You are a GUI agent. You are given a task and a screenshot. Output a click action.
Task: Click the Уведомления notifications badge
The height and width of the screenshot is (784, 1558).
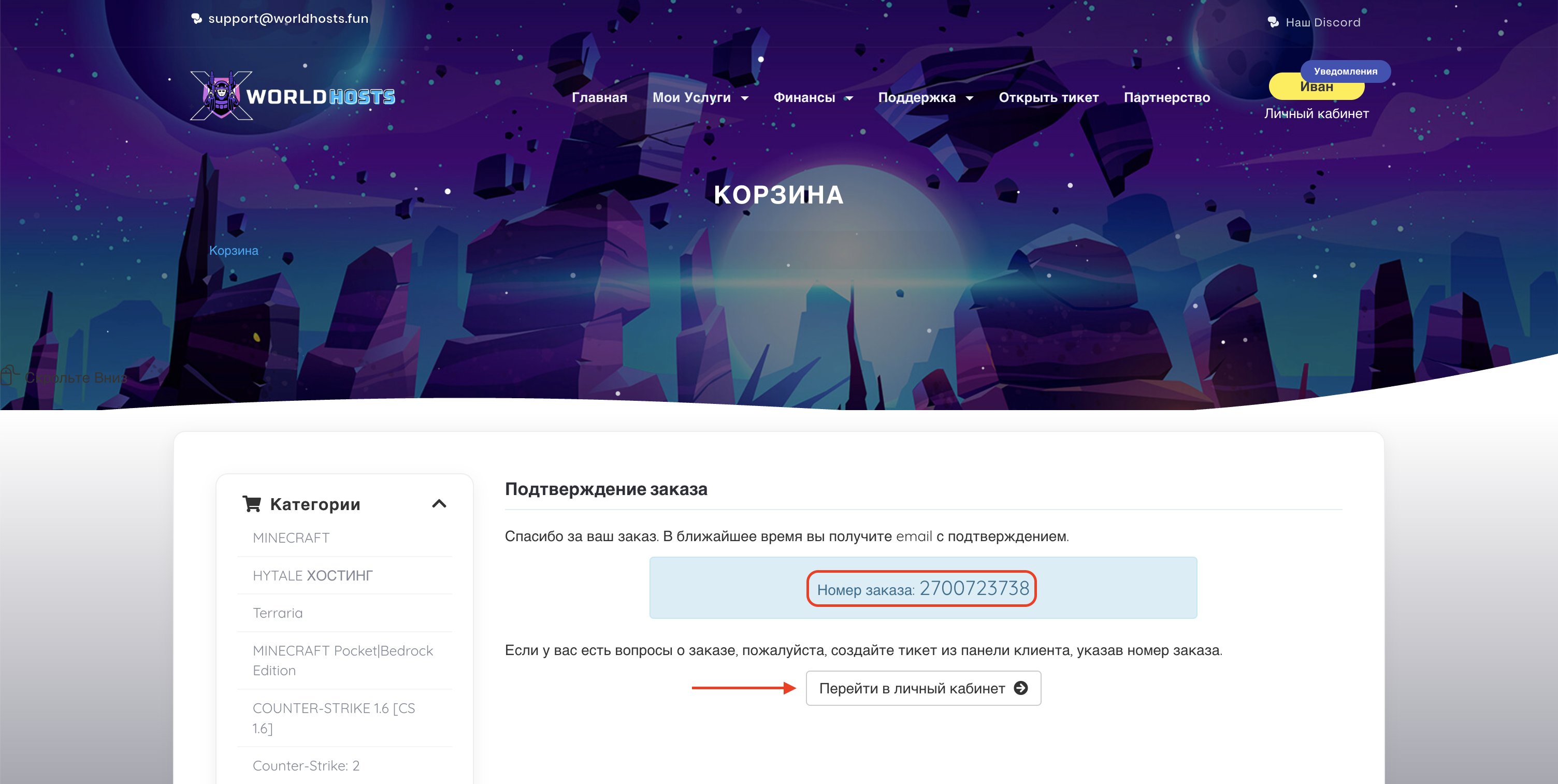coord(1345,71)
